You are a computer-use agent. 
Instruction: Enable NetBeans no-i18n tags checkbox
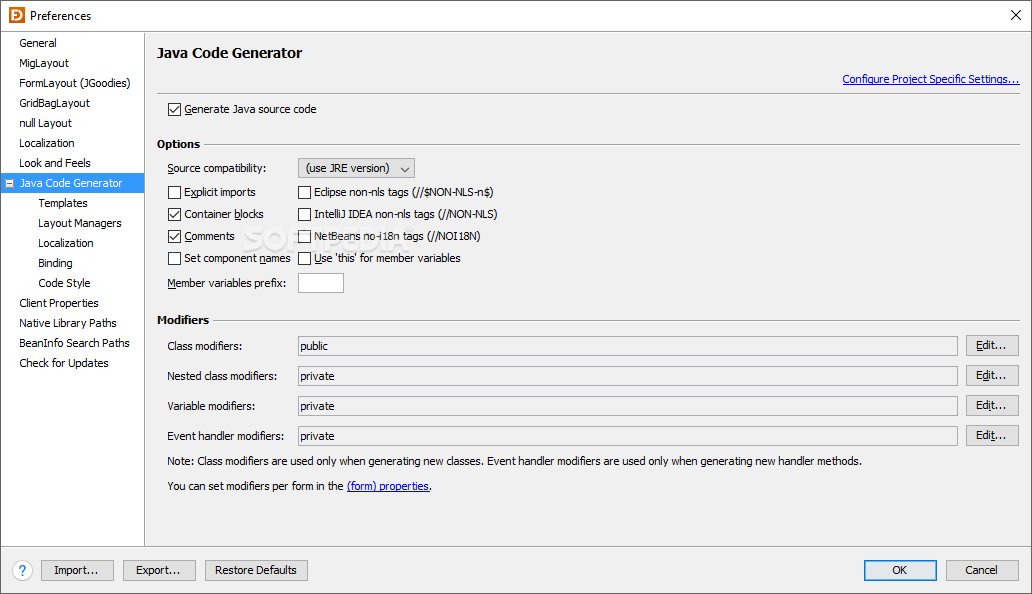304,236
